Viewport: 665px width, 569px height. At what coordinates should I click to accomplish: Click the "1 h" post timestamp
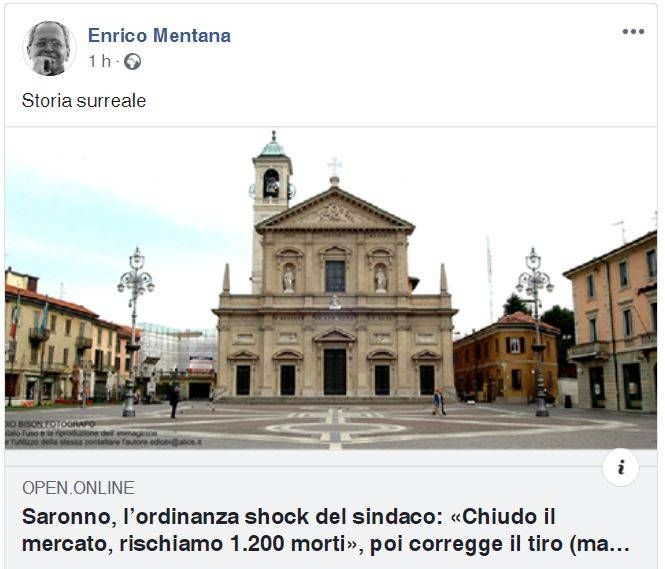click(99, 61)
